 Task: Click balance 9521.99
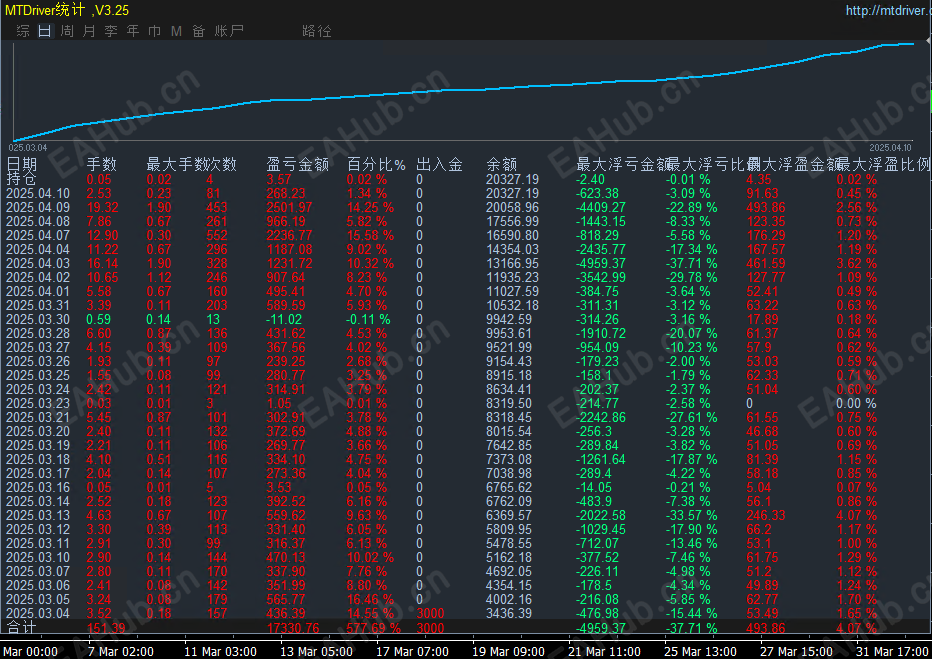[509, 348]
